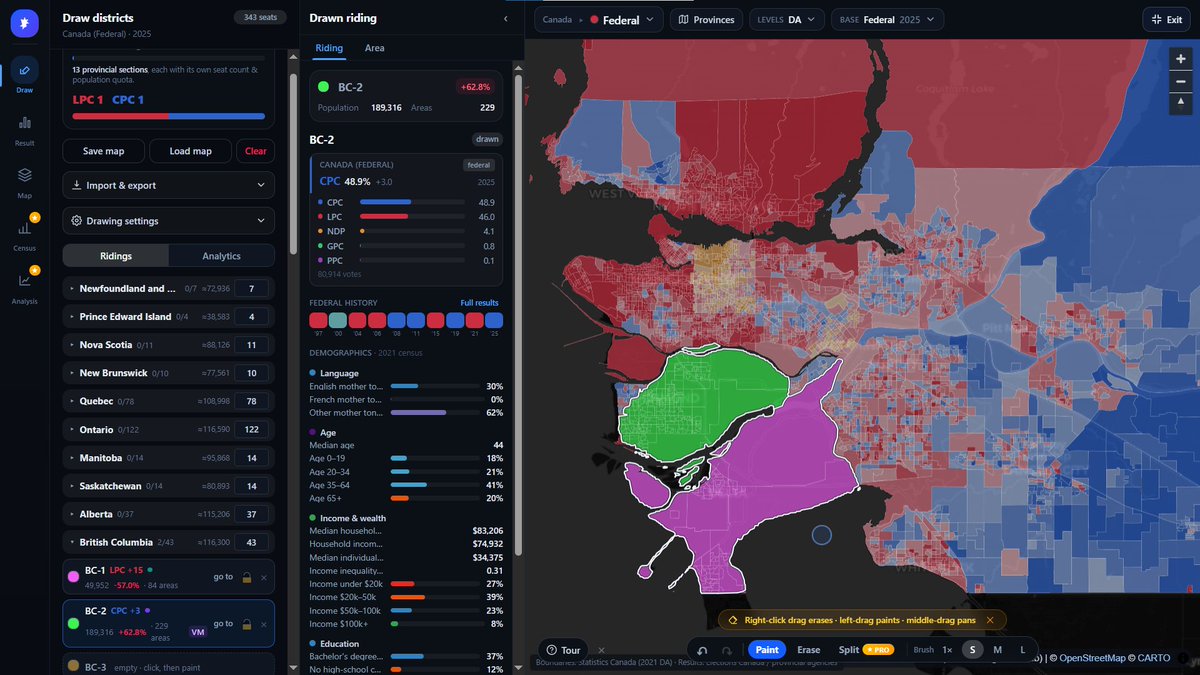Delete riding BC-2 with its X
This screenshot has width=1200, height=675.
tap(264, 624)
